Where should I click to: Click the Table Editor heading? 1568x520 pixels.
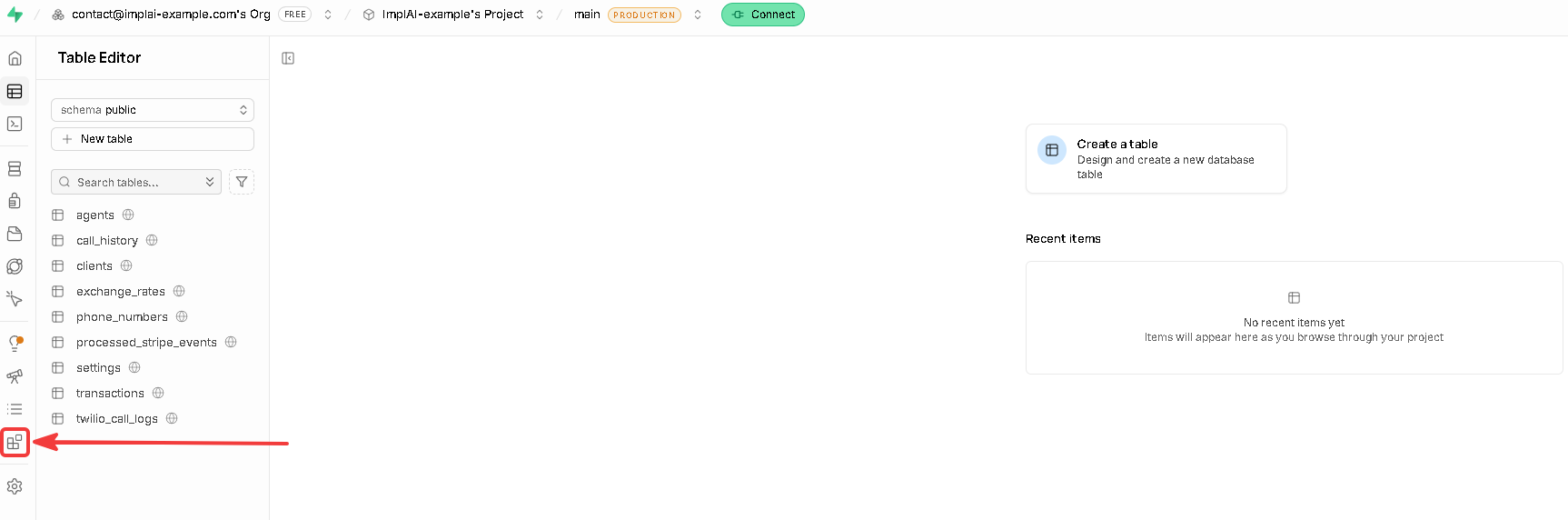(x=99, y=57)
